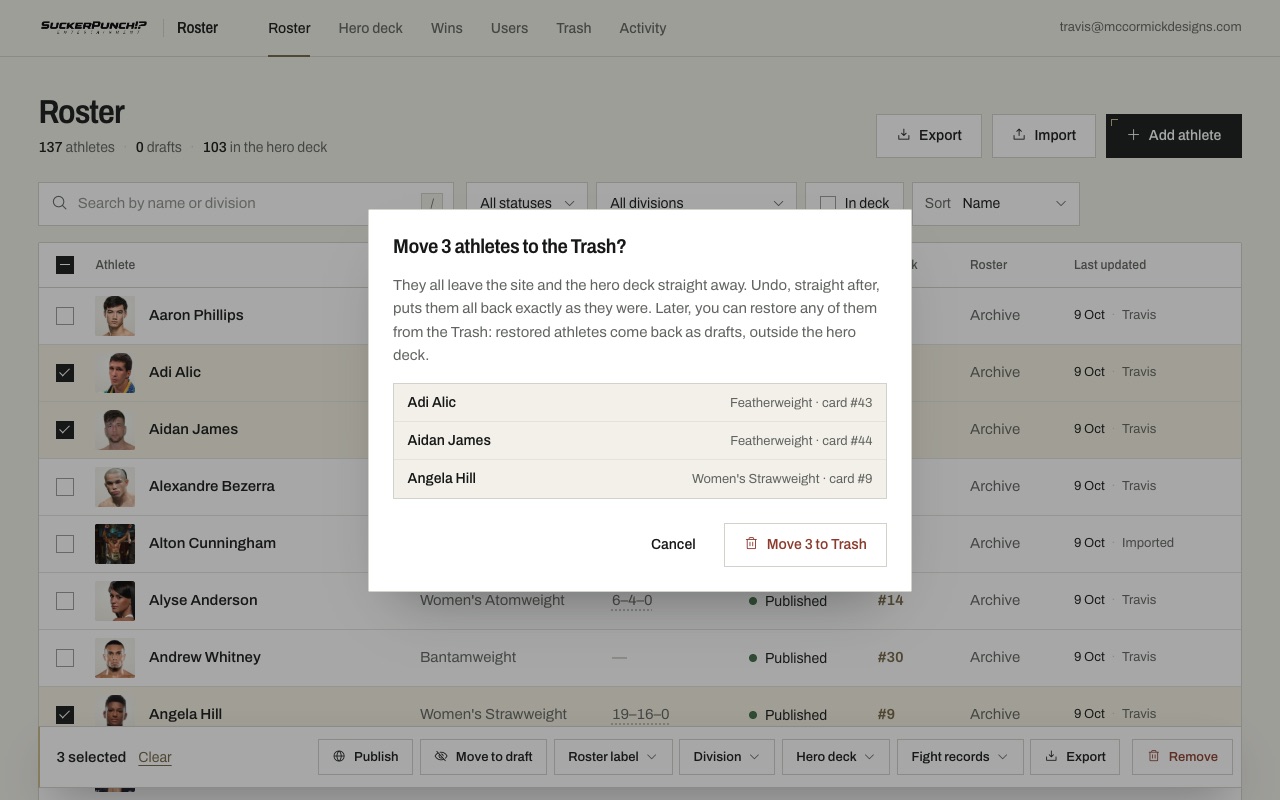
Task: Clear the current selection
Action: [x=155, y=757]
